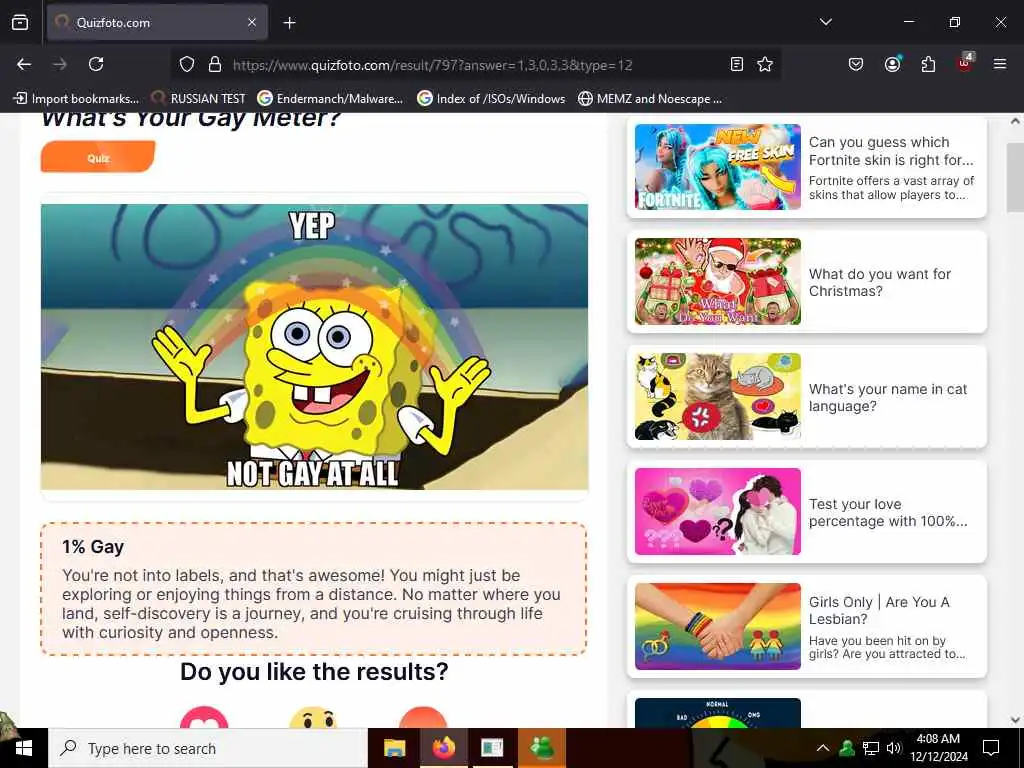Show hidden system tray icons

point(823,748)
